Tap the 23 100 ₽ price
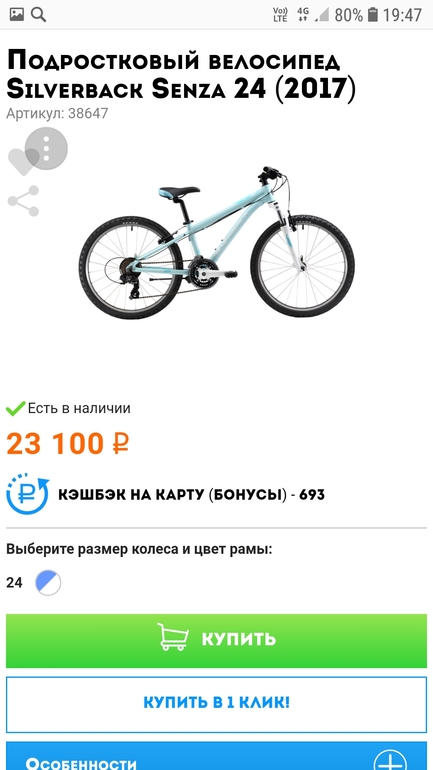Image resolution: width=433 pixels, height=770 pixels. point(68,443)
